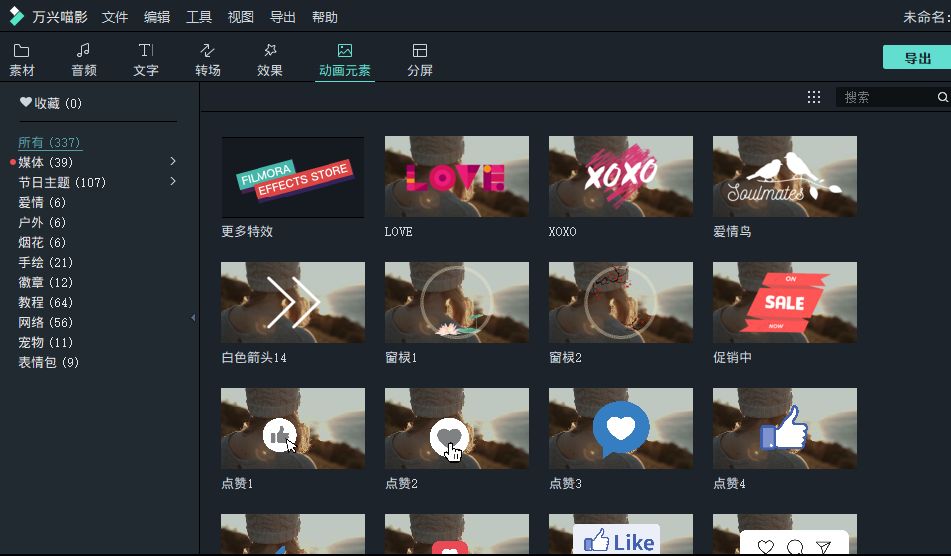Click the 更多特效 label

[x=247, y=232]
